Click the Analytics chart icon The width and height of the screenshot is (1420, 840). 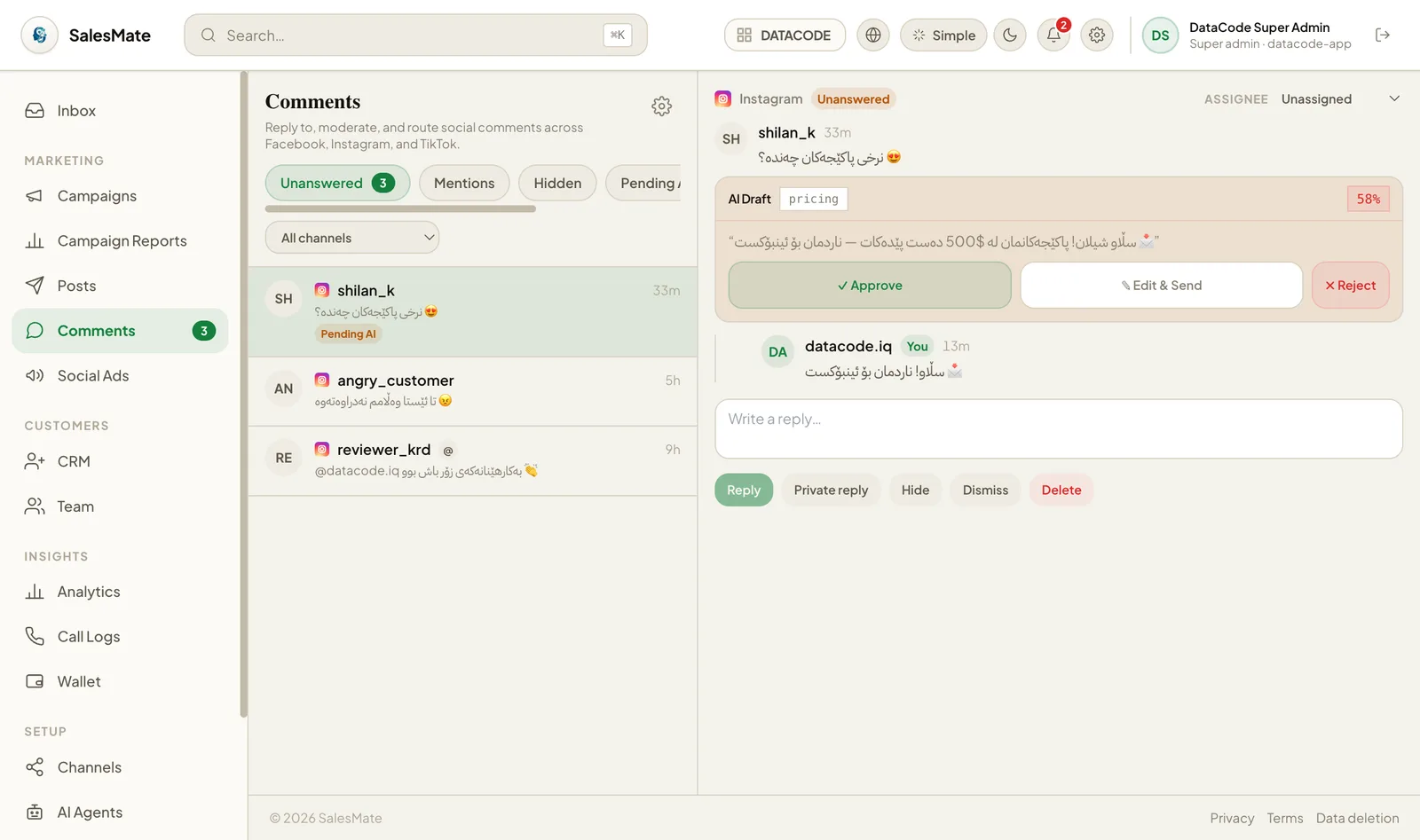[35, 592]
